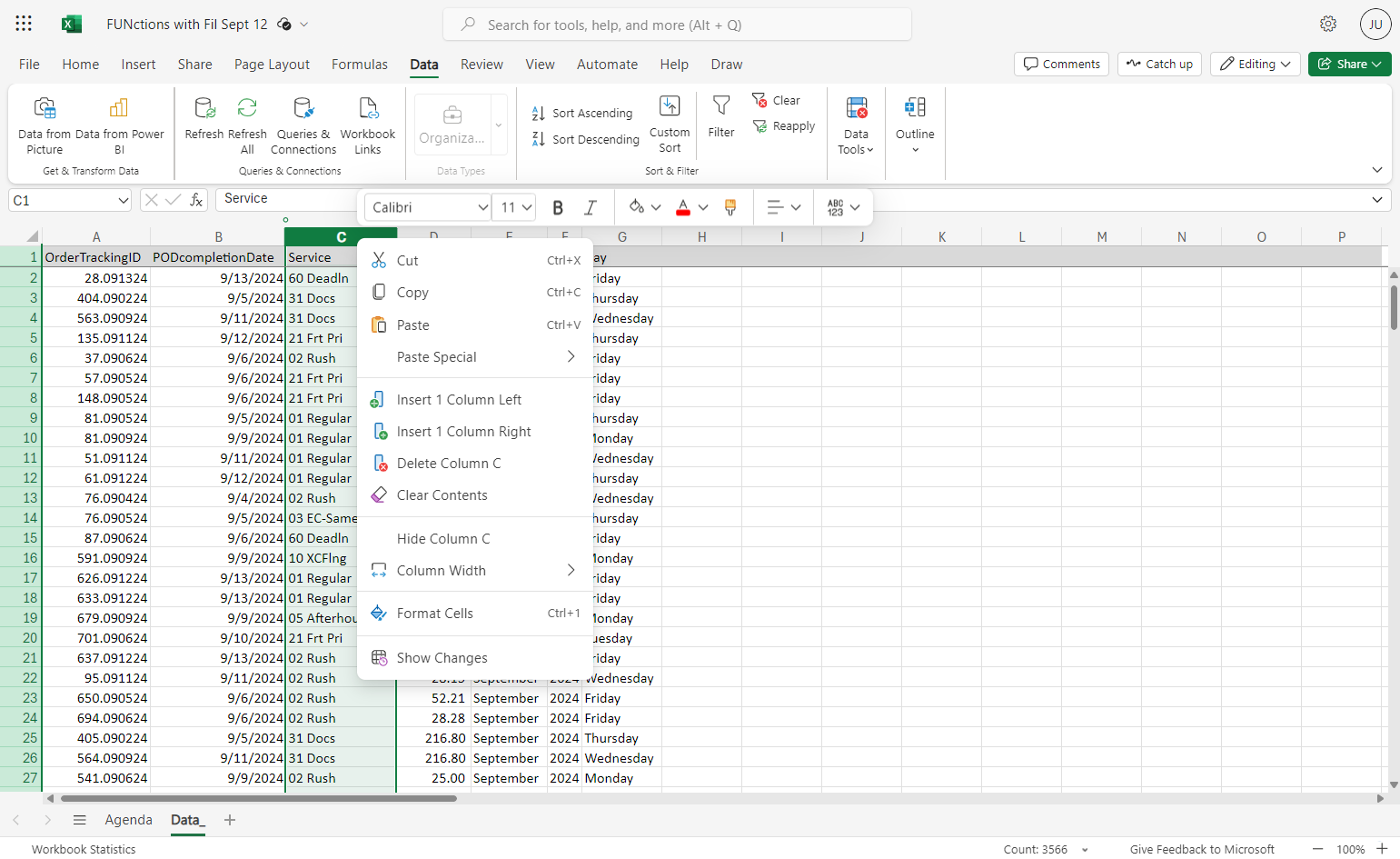Switch to the Agenda sheet tab

(129, 820)
